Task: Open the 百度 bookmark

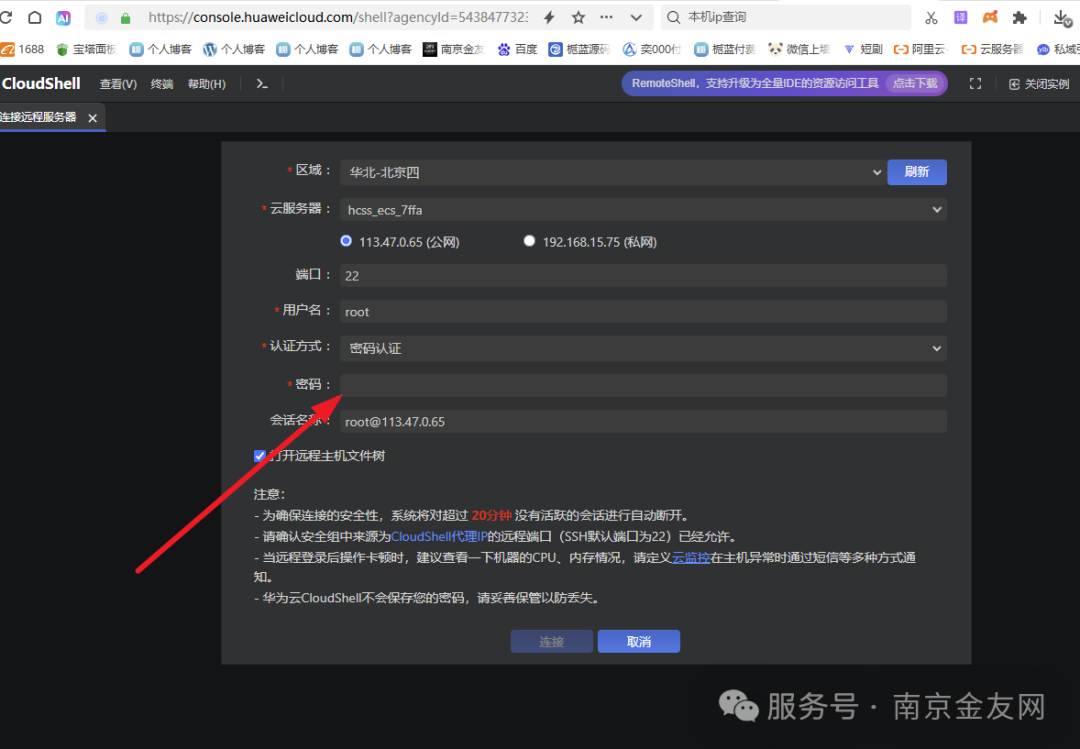Action: (x=517, y=49)
